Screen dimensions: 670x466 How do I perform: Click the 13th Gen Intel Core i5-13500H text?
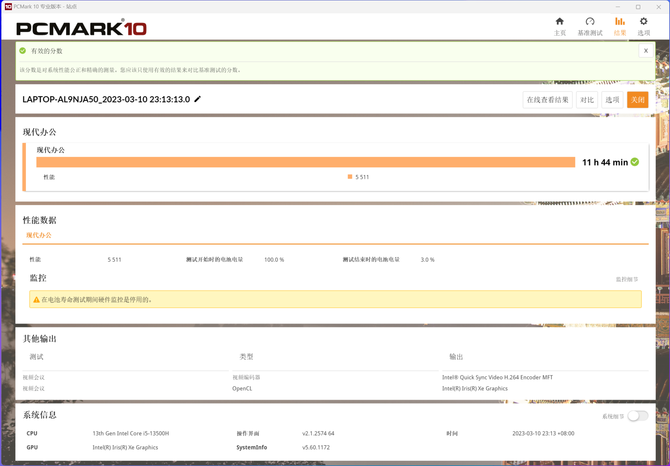[131, 433]
